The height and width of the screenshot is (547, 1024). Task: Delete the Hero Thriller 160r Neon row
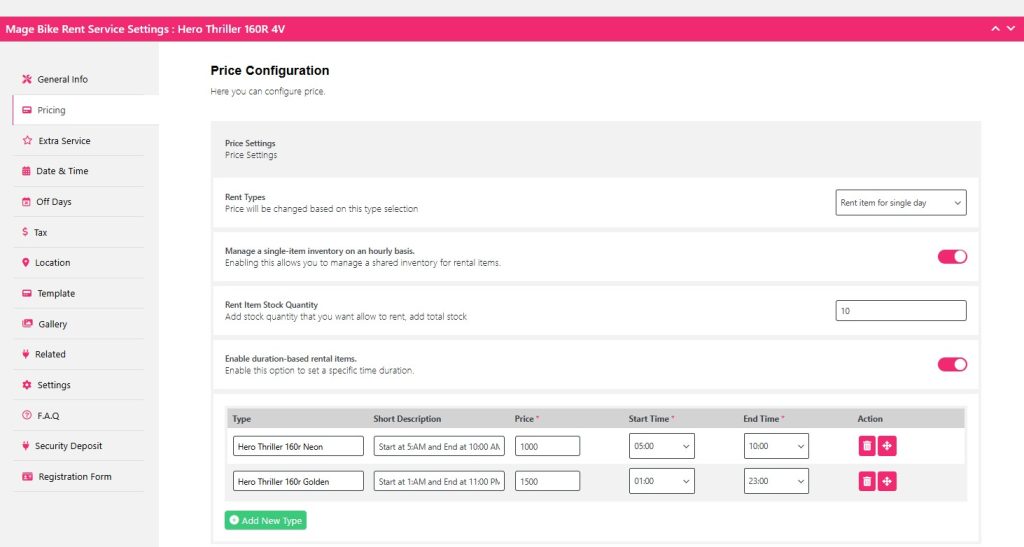pyautogui.click(x=867, y=446)
